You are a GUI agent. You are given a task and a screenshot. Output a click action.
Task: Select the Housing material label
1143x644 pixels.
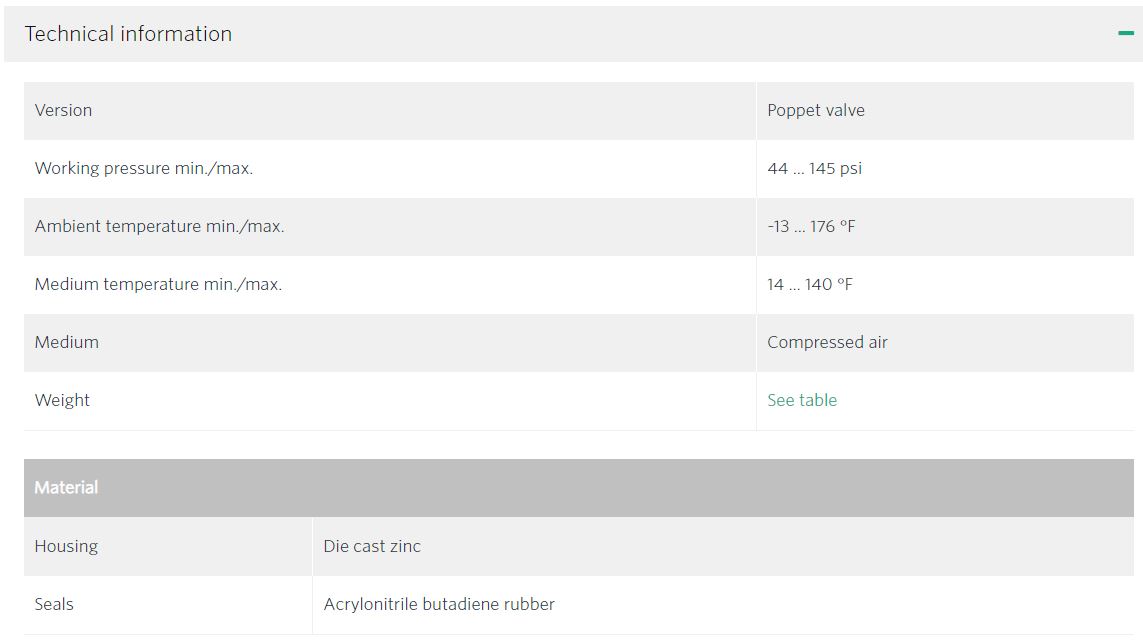click(x=66, y=546)
